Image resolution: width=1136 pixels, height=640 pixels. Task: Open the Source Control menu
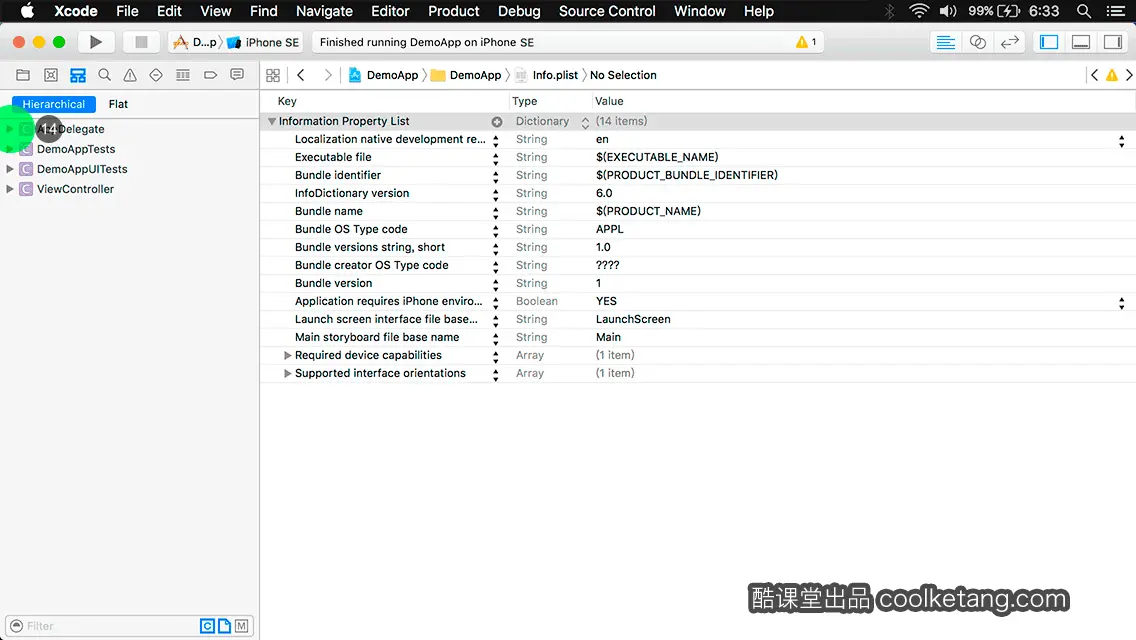click(x=607, y=11)
